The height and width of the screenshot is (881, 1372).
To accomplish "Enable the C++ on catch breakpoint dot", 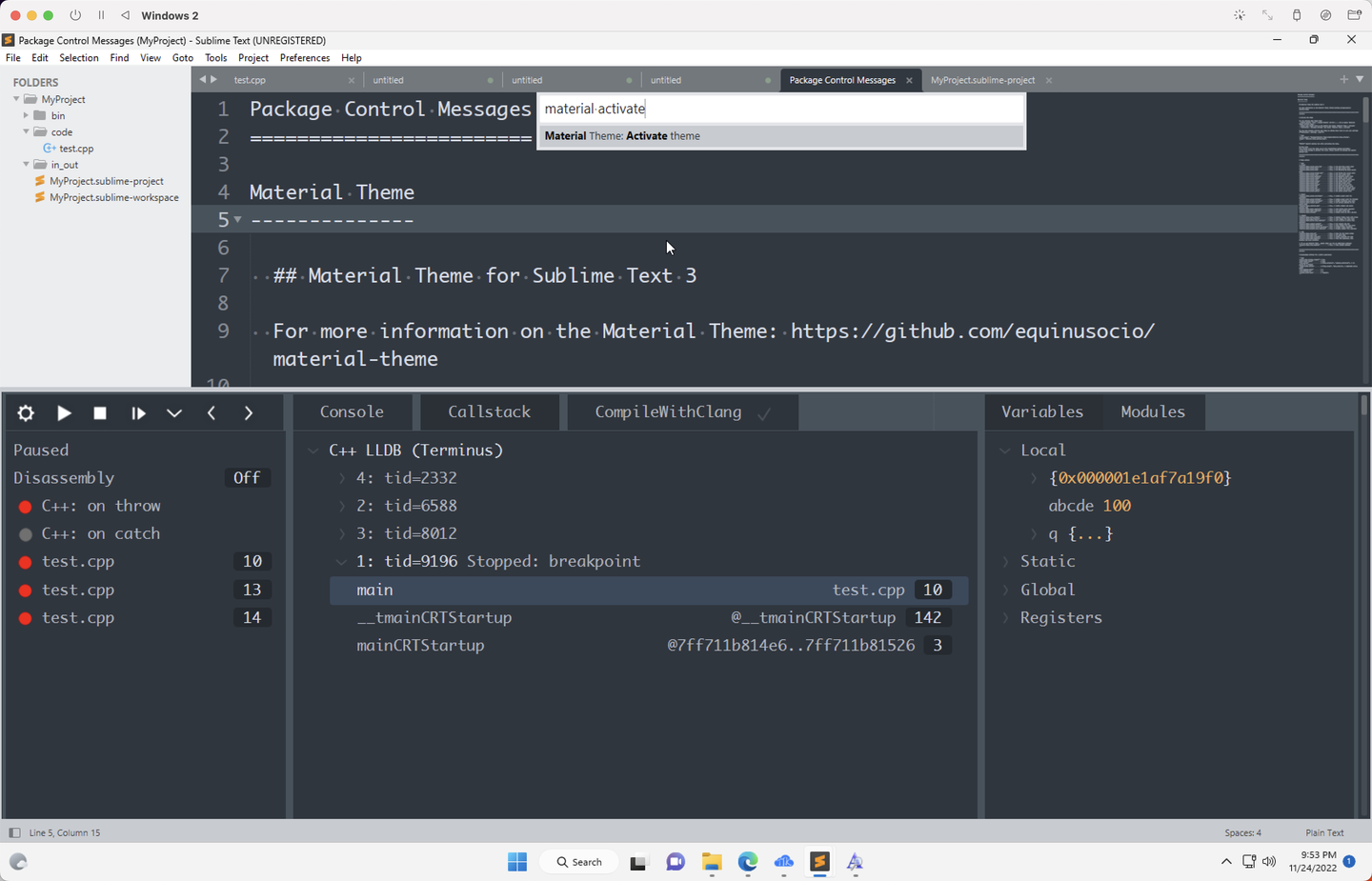I will point(26,534).
